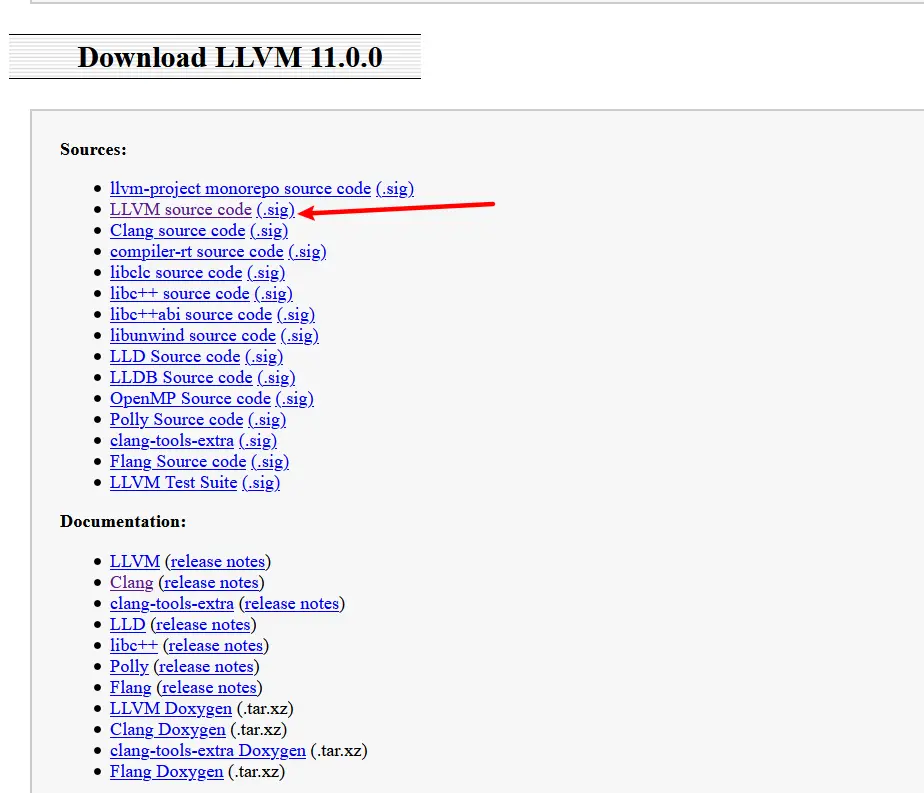Open the .sig link beside libc++abi source code
924x793 pixels.
point(296,315)
